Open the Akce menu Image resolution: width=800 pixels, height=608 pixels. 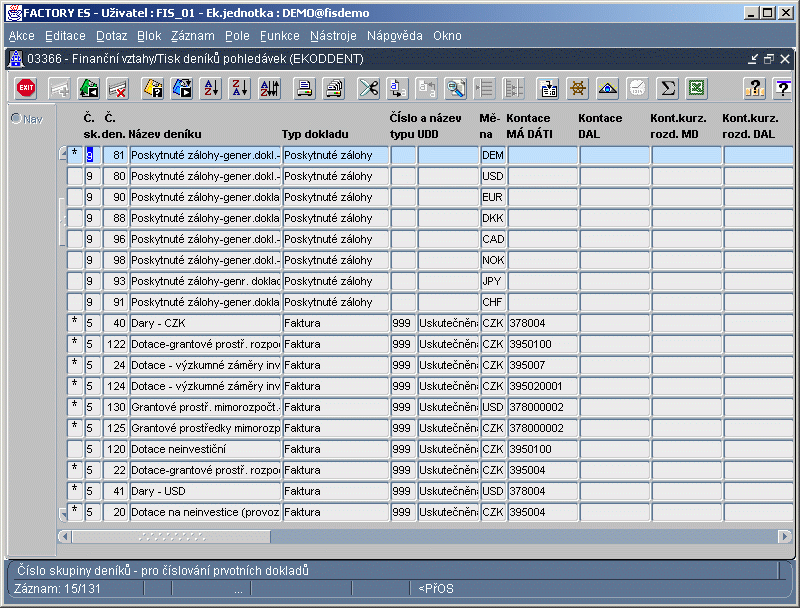21,36
